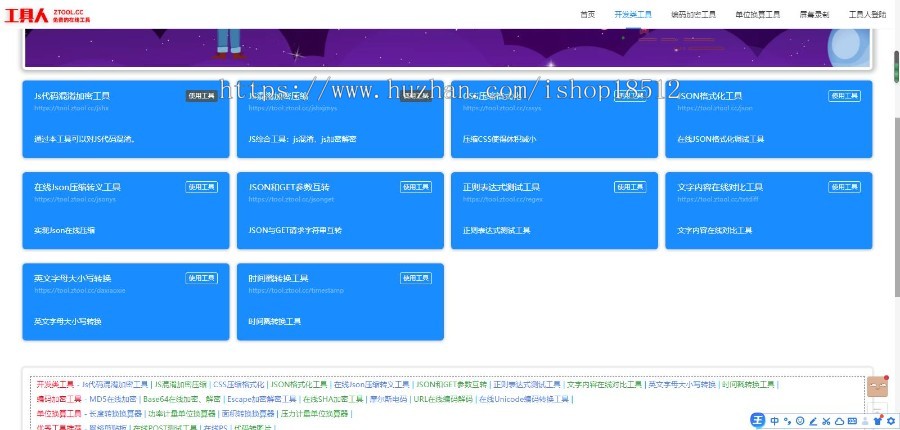Screen dimensions: 900x430
Task: Click the card description 压缩CSS使得体积减小
Action: tap(499, 139)
